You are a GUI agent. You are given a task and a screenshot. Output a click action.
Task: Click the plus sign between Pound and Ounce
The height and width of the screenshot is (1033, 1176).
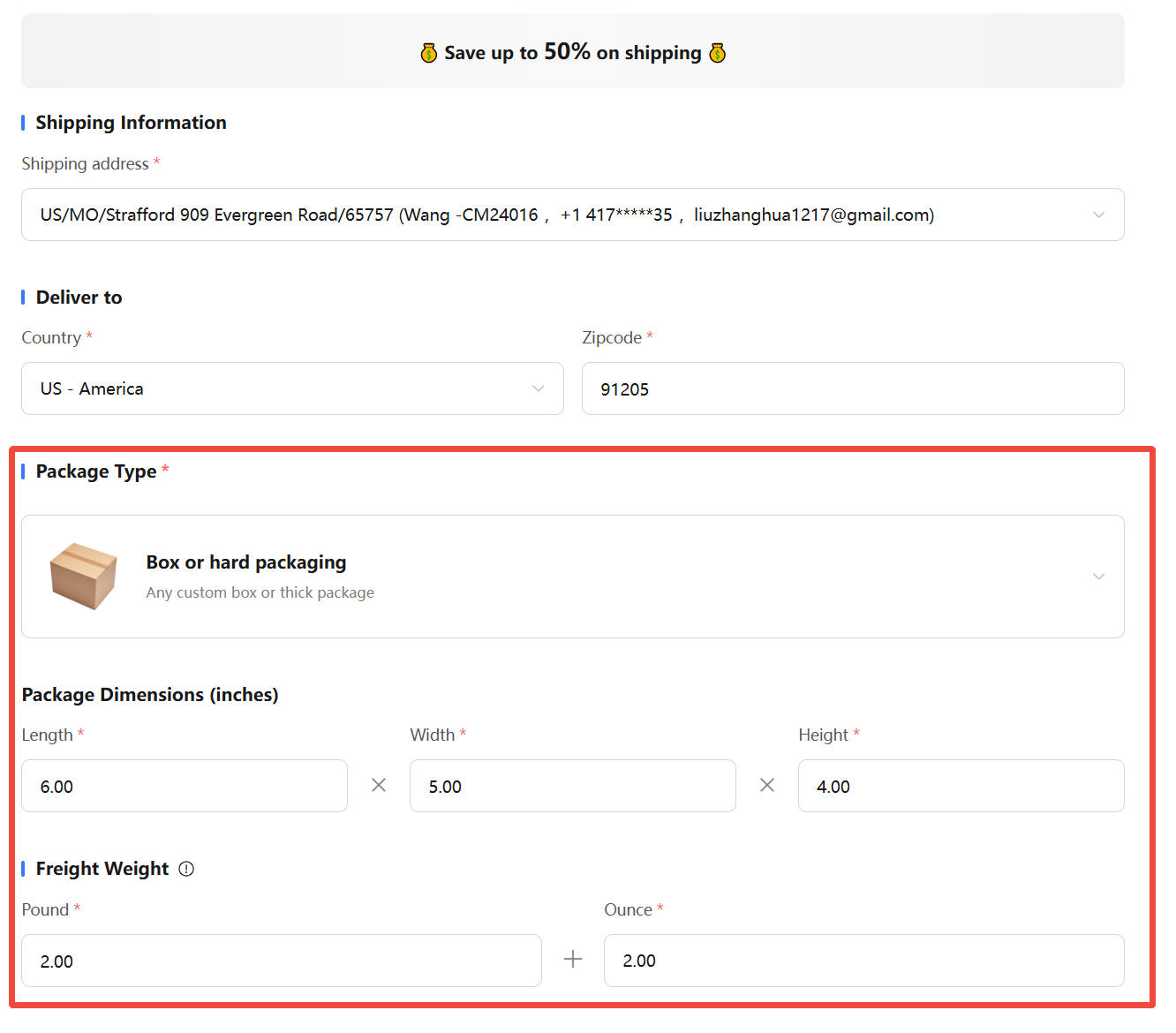point(573,960)
